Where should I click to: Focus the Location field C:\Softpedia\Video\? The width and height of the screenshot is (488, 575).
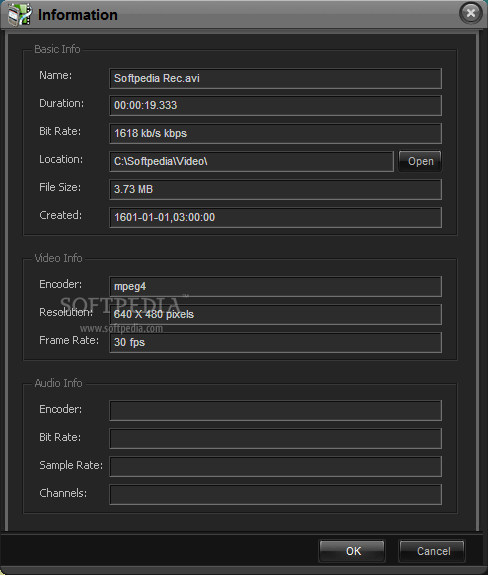(252, 161)
